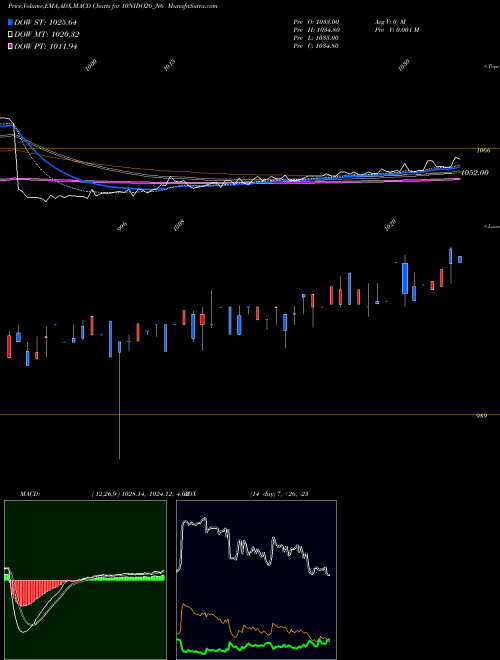The image size is (500, 660).
Task: Click the 'Pre L: 1033.00' low value
Action: [316, 38]
